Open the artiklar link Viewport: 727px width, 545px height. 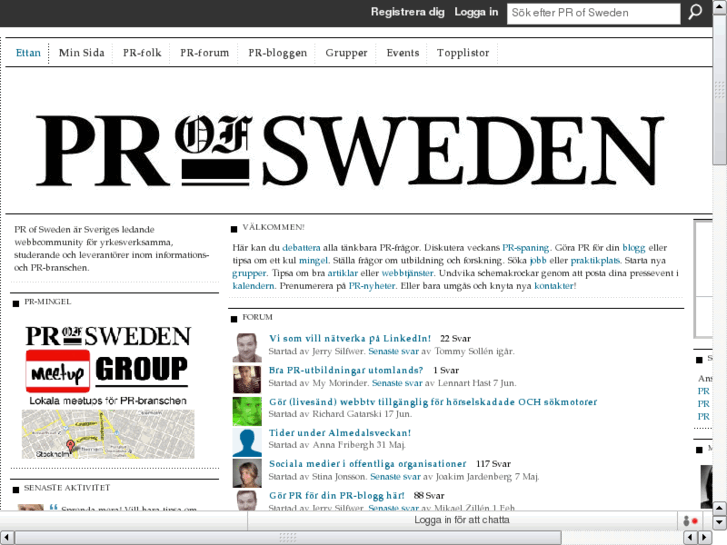pos(343,273)
